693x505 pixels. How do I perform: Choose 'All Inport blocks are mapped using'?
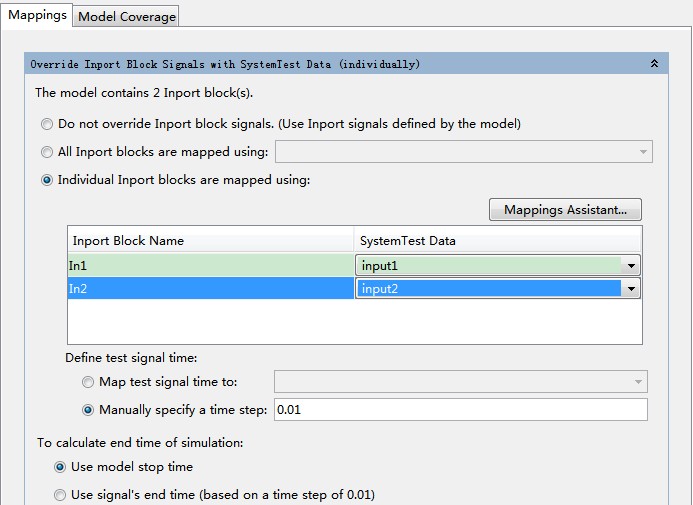click(47, 153)
